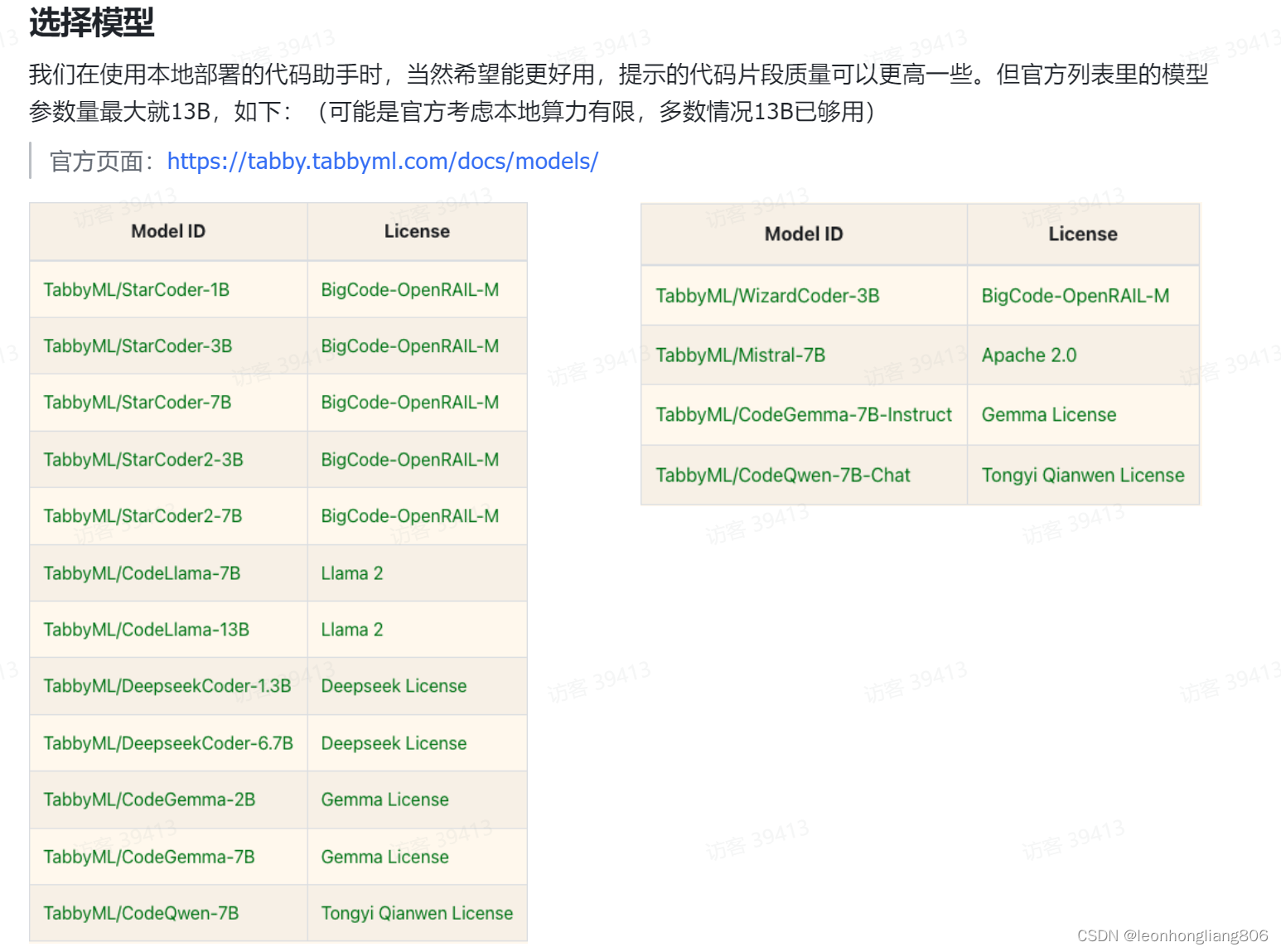Select TabbyML/CodeGemma-7B-Instruct model ID
This screenshot has height=952, width=1281.
(x=805, y=415)
